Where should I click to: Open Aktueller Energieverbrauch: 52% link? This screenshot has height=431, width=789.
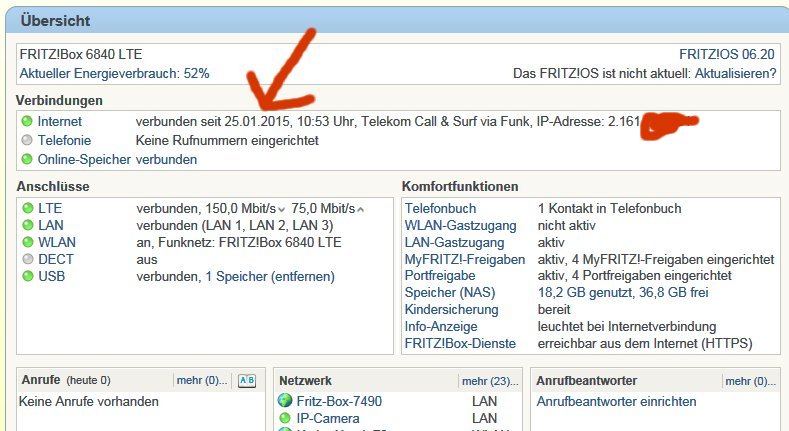[114, 73]
